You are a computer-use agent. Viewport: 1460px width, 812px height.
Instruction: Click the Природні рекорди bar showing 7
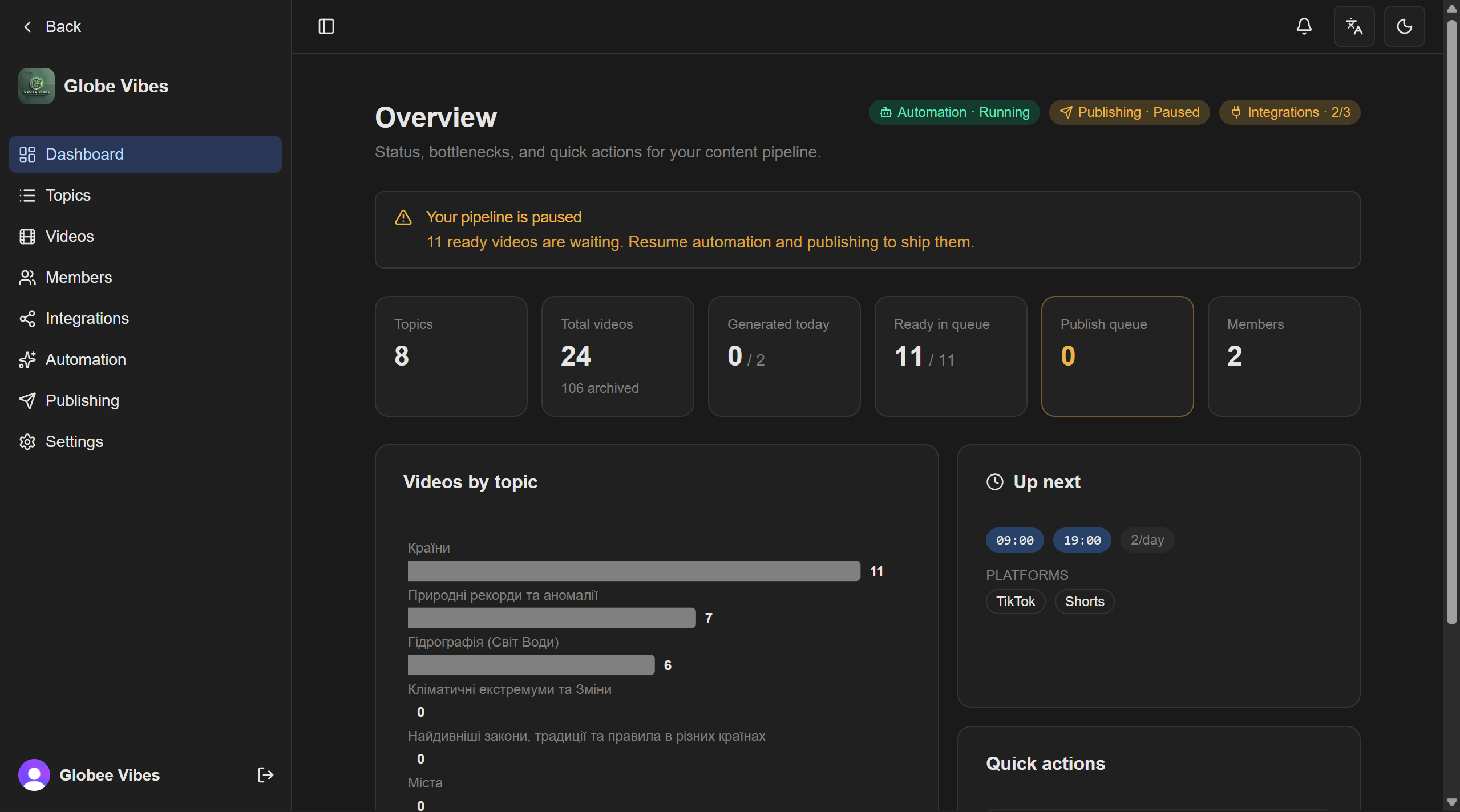point(552,618)
